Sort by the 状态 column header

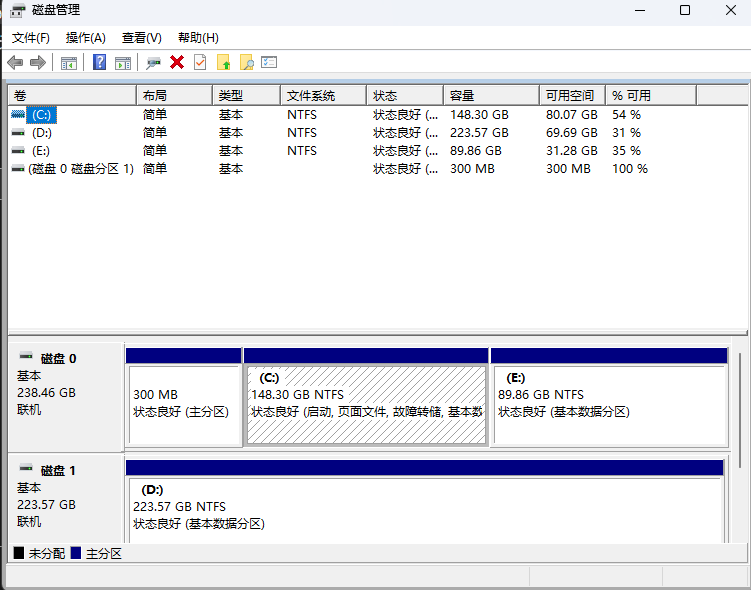405,95
